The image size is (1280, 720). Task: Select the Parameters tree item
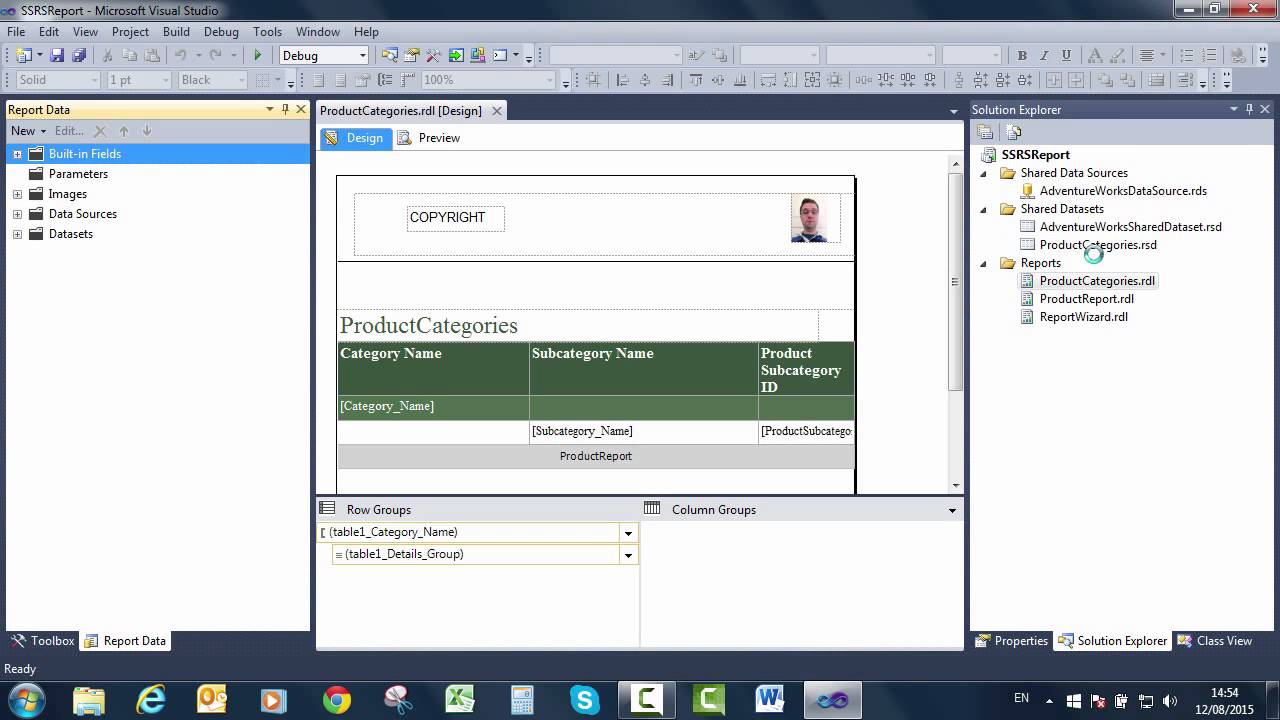(78, 174)
